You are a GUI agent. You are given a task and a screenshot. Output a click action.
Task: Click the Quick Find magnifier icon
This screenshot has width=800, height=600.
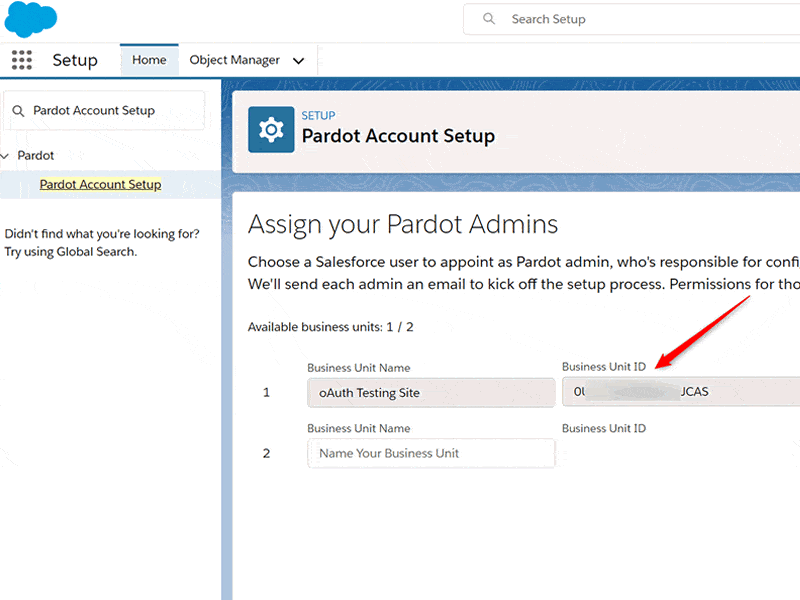click(18, 111)
